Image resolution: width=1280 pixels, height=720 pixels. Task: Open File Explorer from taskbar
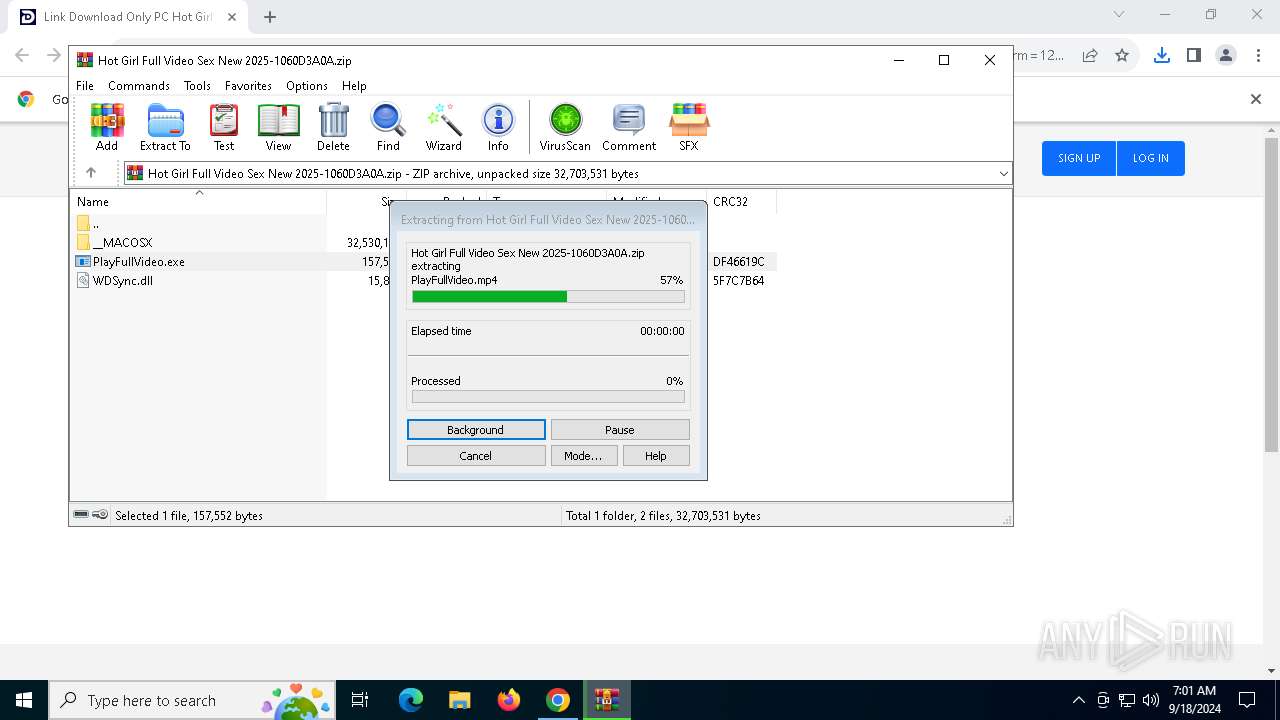tap(459, 700)
